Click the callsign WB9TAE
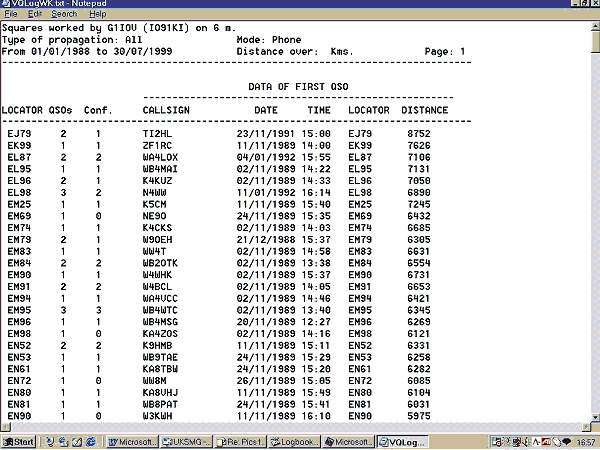Viewport: 600px width, 450px height. (160, 357)
